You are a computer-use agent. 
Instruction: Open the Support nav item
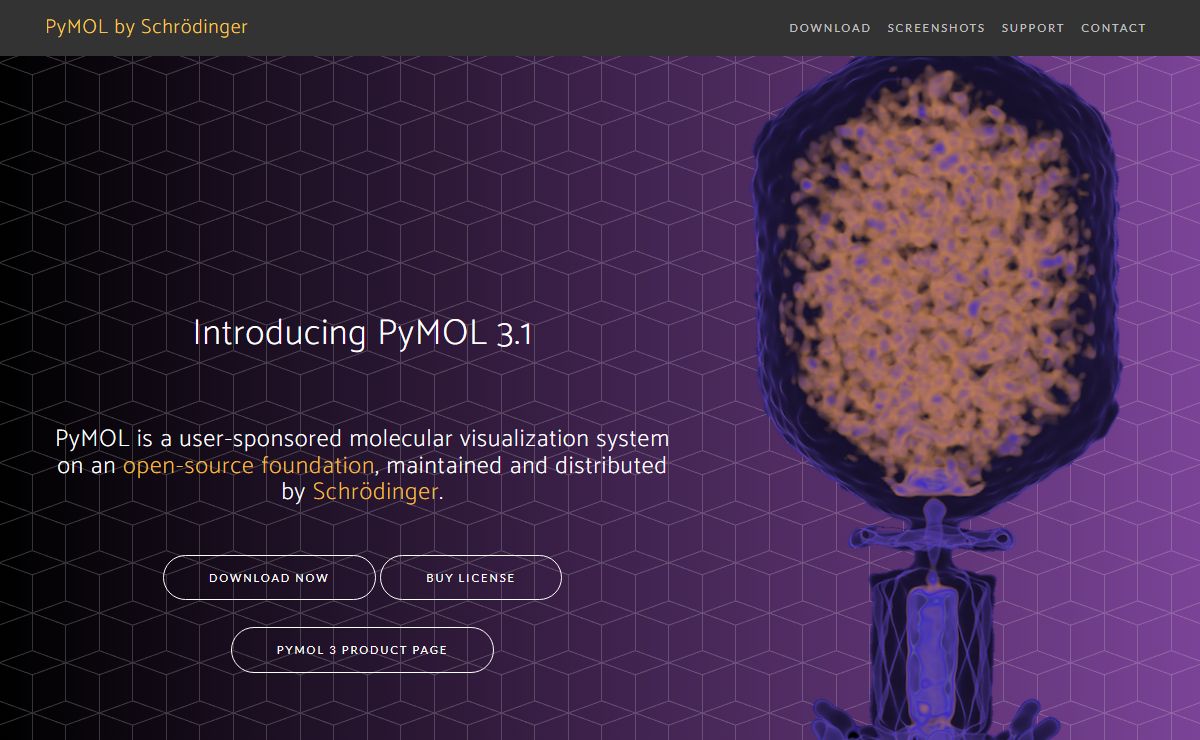point(1033,28)
